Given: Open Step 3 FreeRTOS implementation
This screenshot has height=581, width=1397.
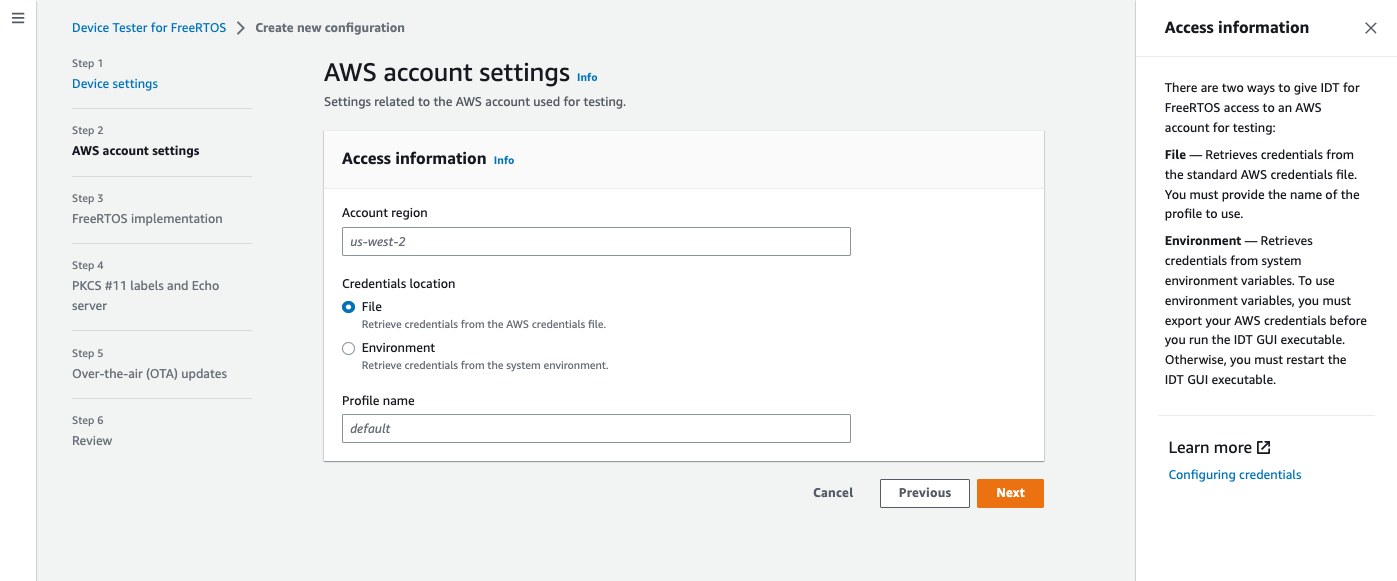Looking at the screenshot, I should click(x=147, y=218).
